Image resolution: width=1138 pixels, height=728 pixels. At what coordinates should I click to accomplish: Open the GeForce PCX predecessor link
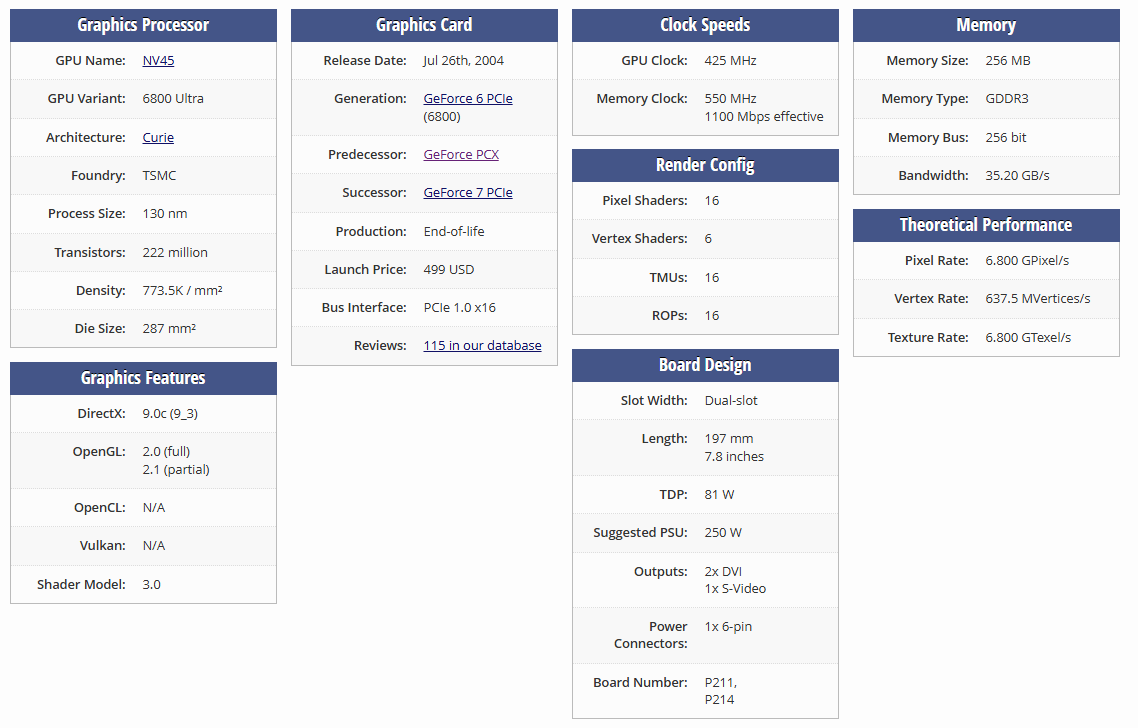coord(462,155)
